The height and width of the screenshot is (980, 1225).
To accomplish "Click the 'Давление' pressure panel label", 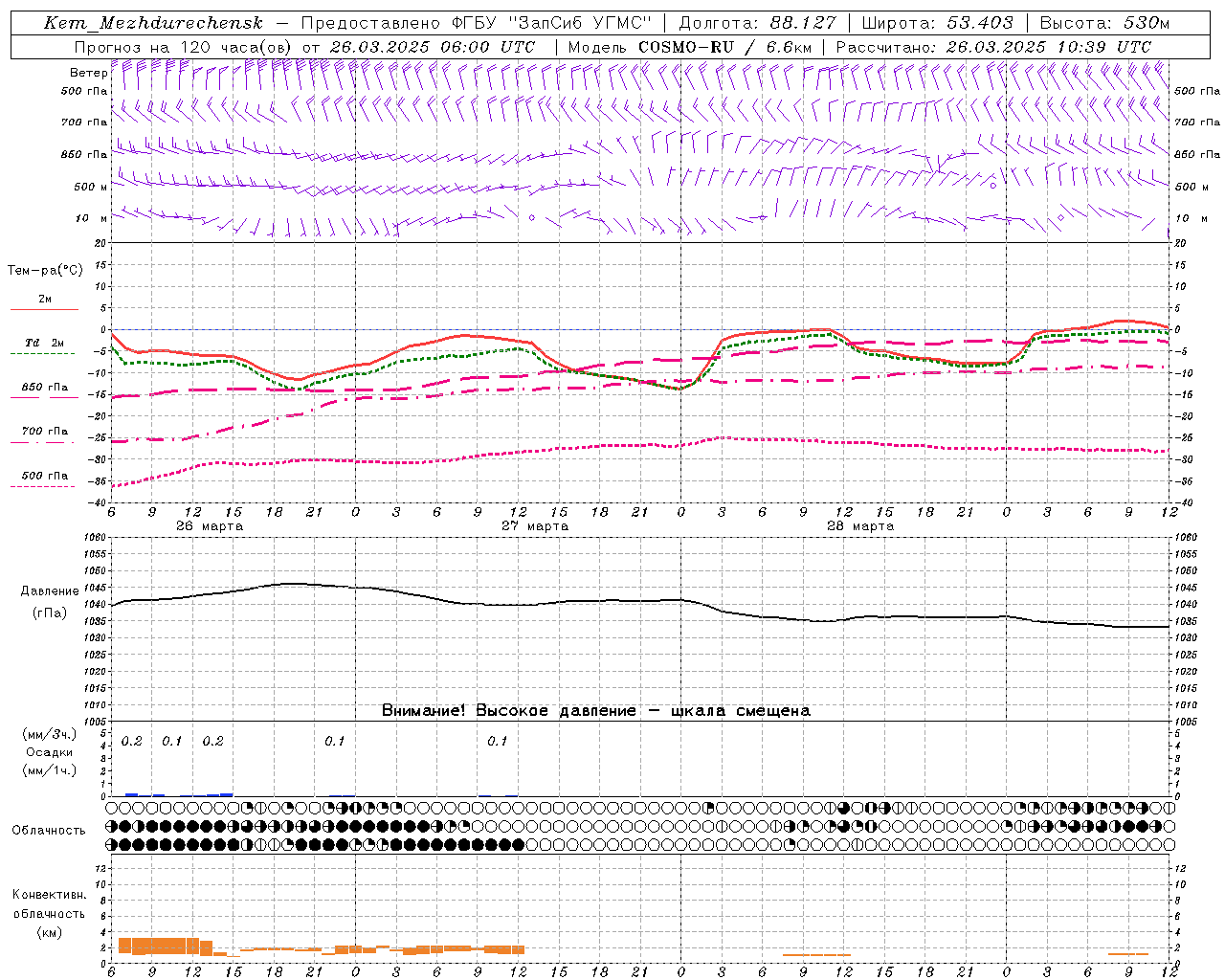I will pos(50,591).
